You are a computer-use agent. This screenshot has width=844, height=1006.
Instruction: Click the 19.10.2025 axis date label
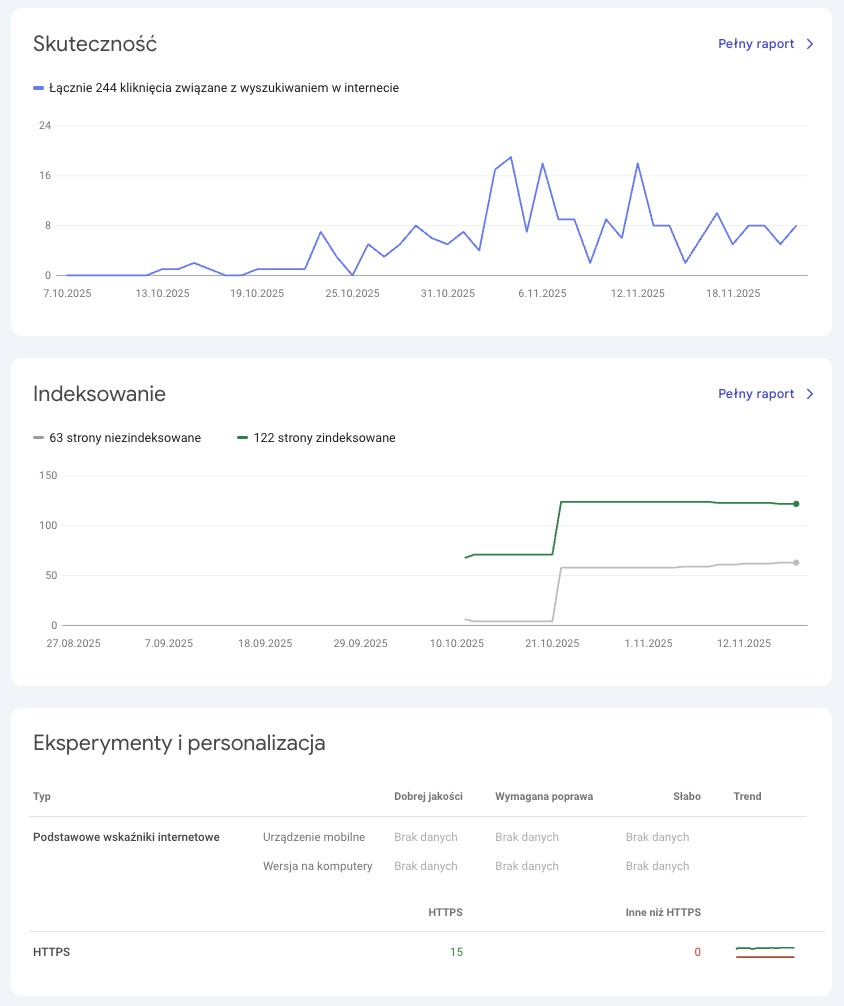[257, 293]
